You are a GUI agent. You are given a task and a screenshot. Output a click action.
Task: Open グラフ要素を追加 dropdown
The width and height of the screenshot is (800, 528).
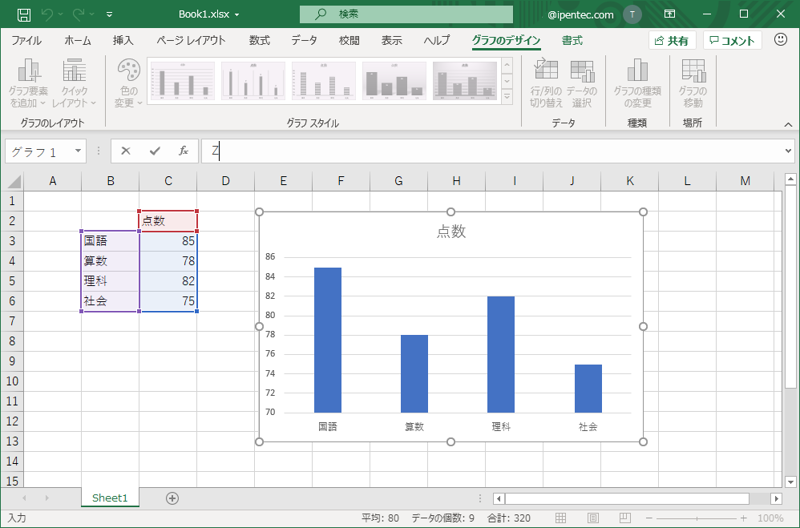(28, 83)
